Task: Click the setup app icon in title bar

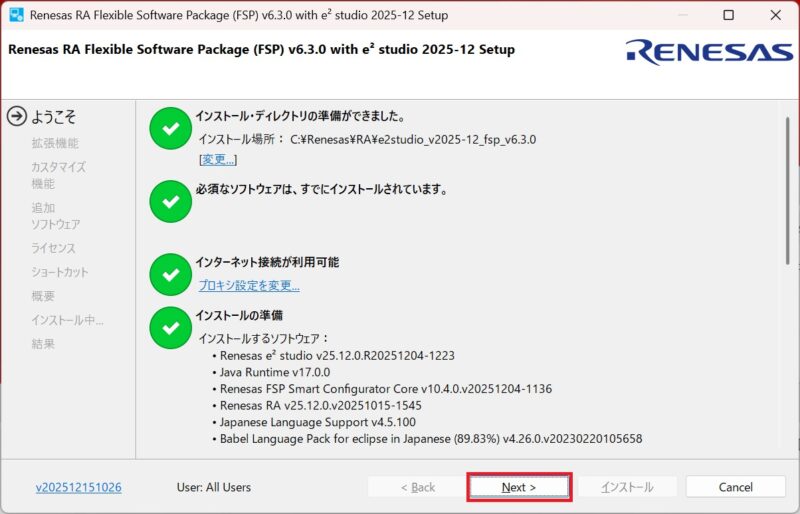Action: pos(16,15)
